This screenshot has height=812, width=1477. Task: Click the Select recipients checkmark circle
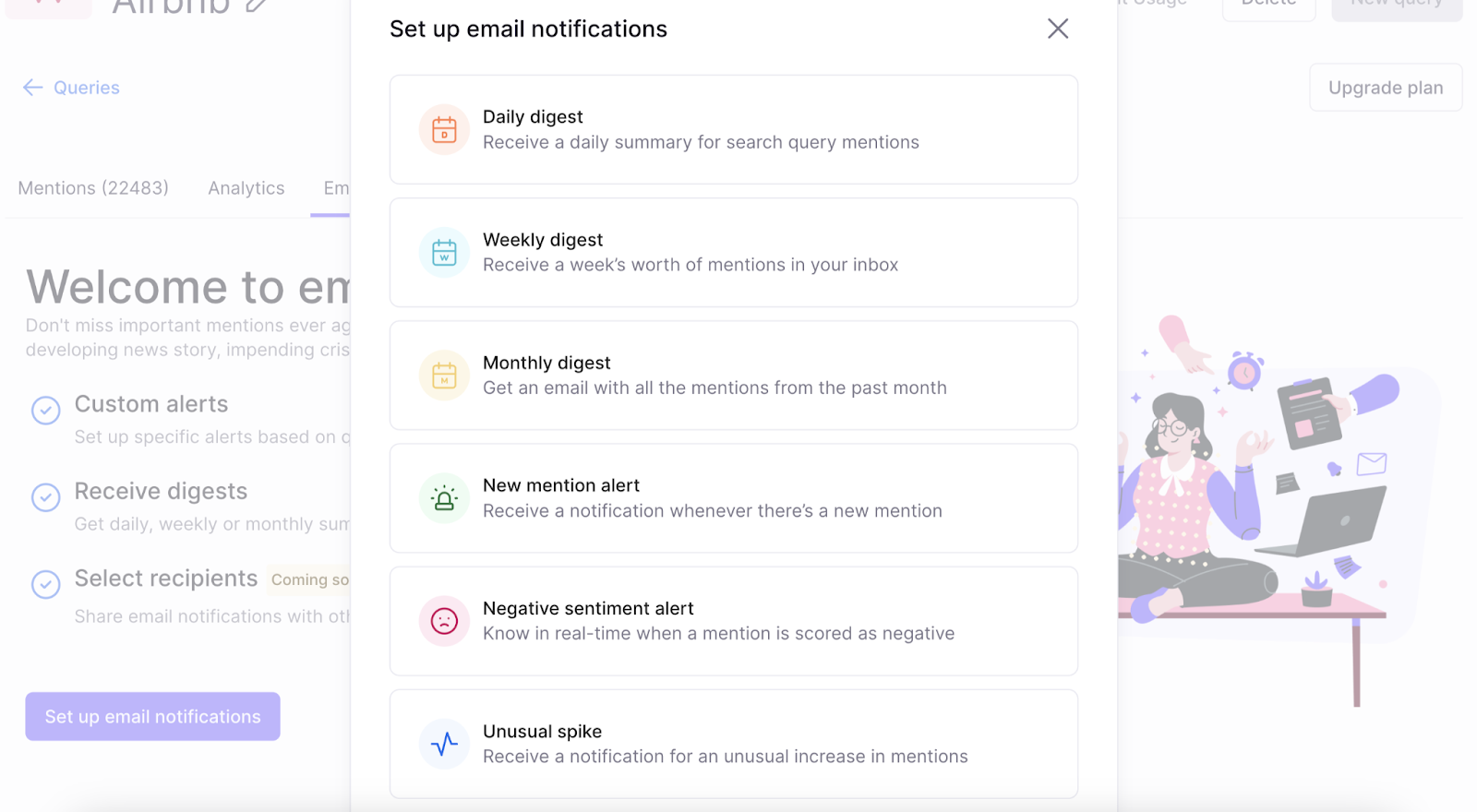coord(46,584)
